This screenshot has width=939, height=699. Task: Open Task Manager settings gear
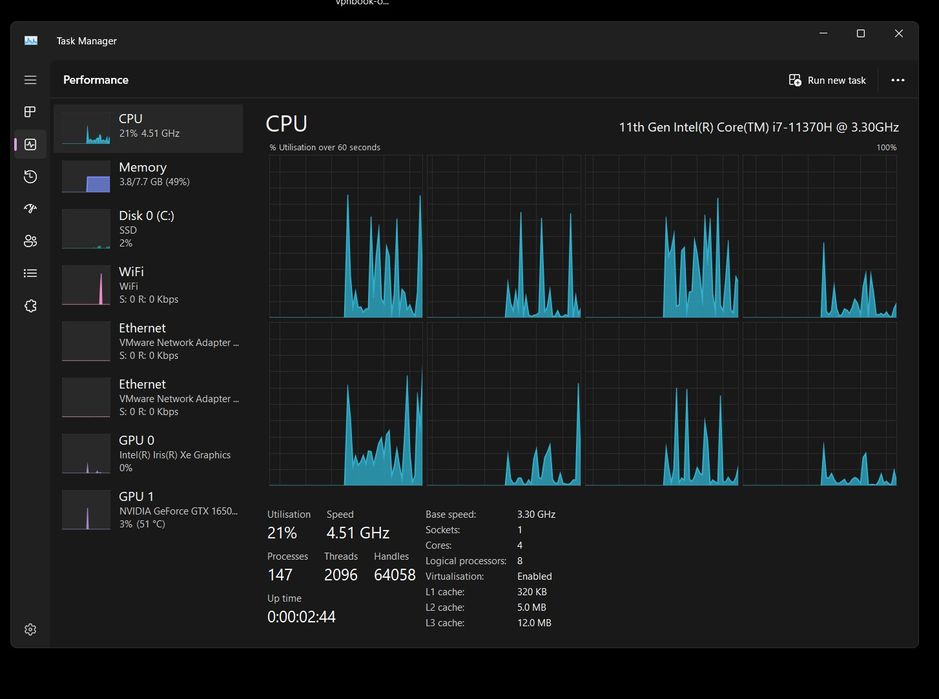(x=30, y=630)
